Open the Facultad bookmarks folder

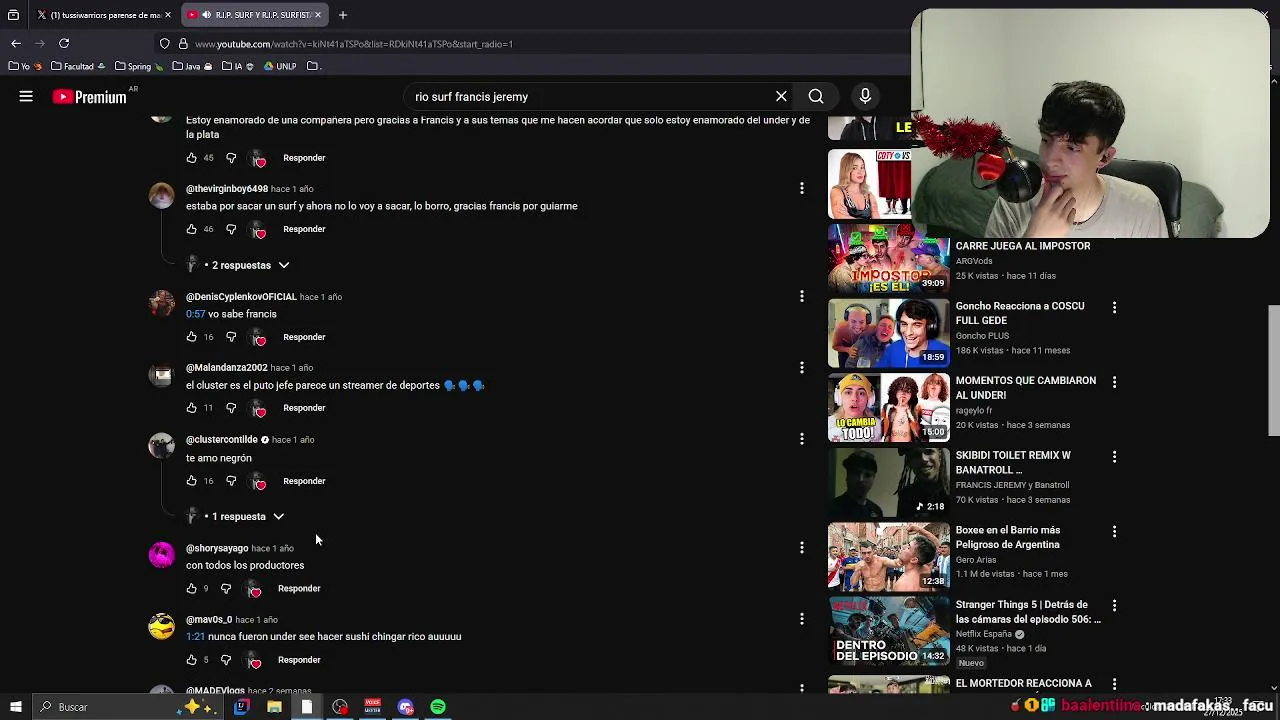tap(78, 66)
